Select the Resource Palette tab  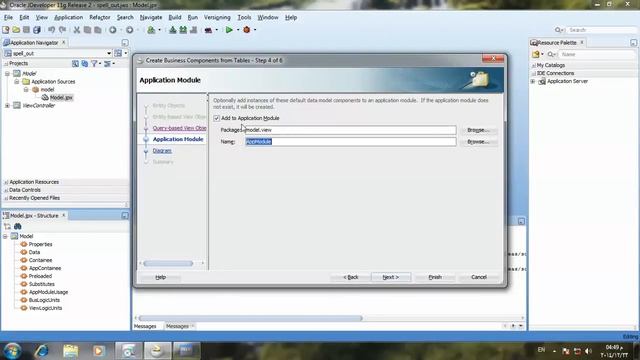click(x=557, y=42)
